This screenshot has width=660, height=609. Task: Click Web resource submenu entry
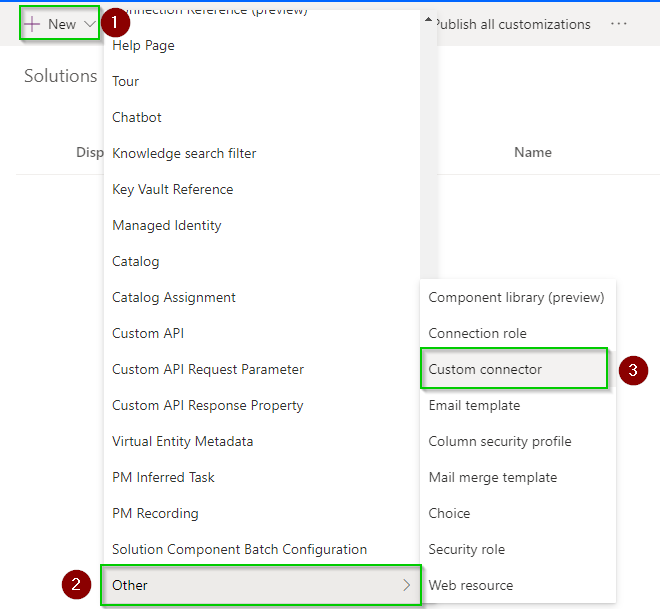pyautogui.click(x=471, y=585)
